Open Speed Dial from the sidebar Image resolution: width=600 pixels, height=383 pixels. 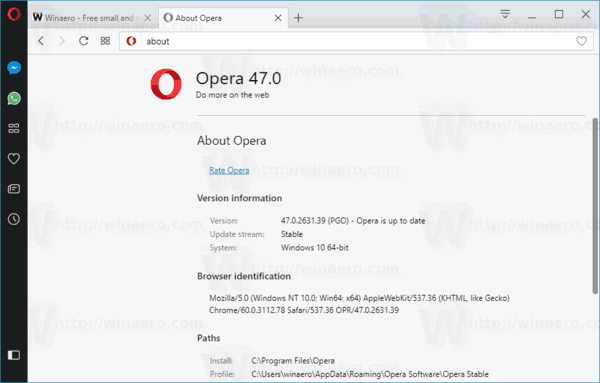pos(14,129)
